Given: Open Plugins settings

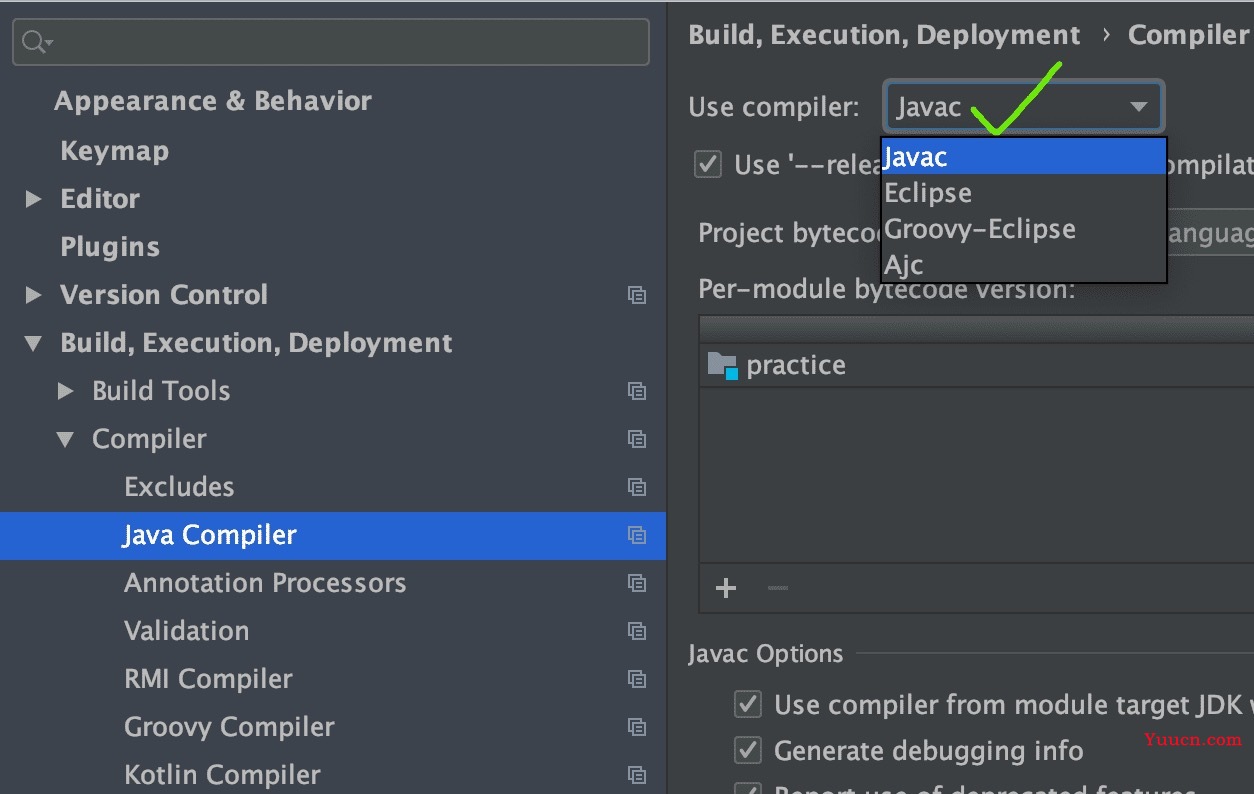Looking at the screenshot, I should coord(110,247).
